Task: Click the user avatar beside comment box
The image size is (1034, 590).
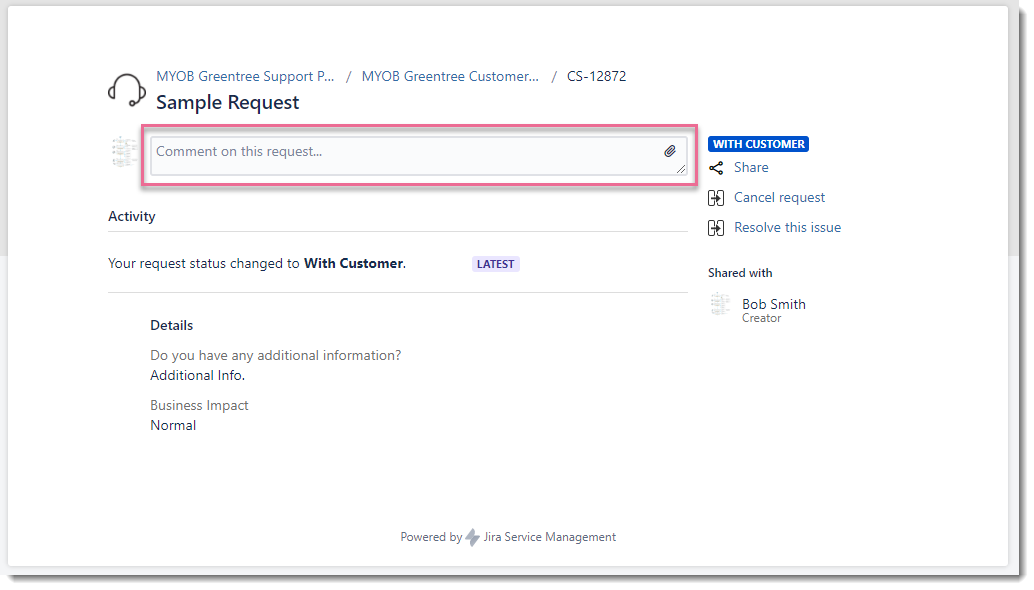Action: 123,152
